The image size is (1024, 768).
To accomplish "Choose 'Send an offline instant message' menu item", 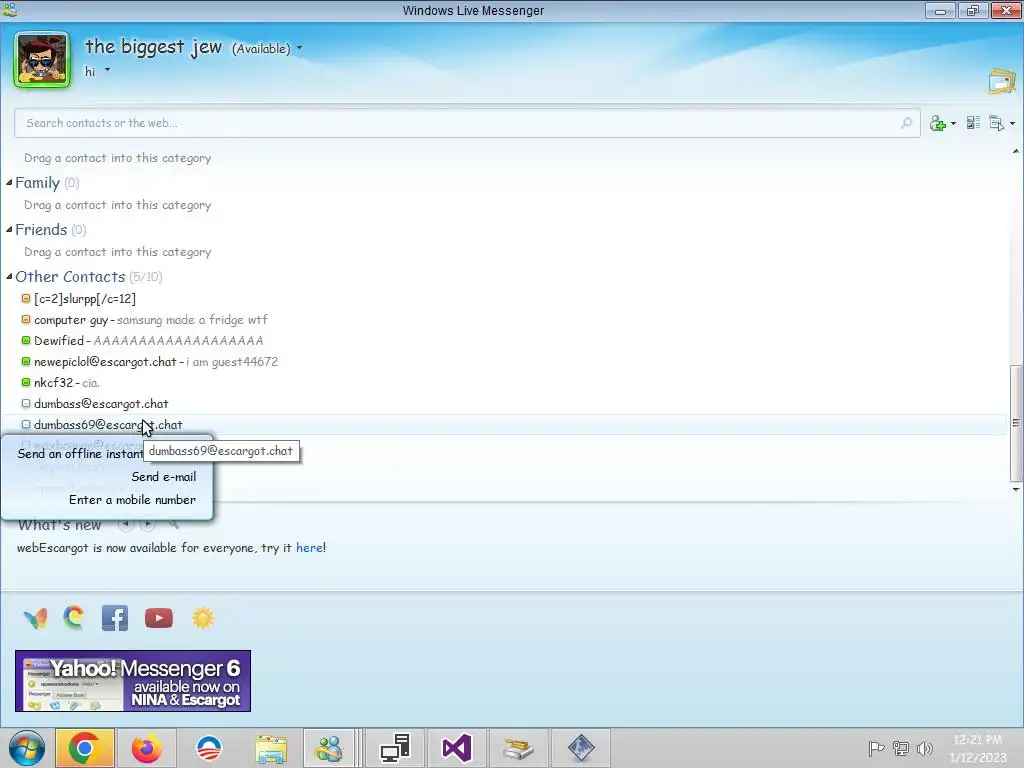I will [80, 453].
